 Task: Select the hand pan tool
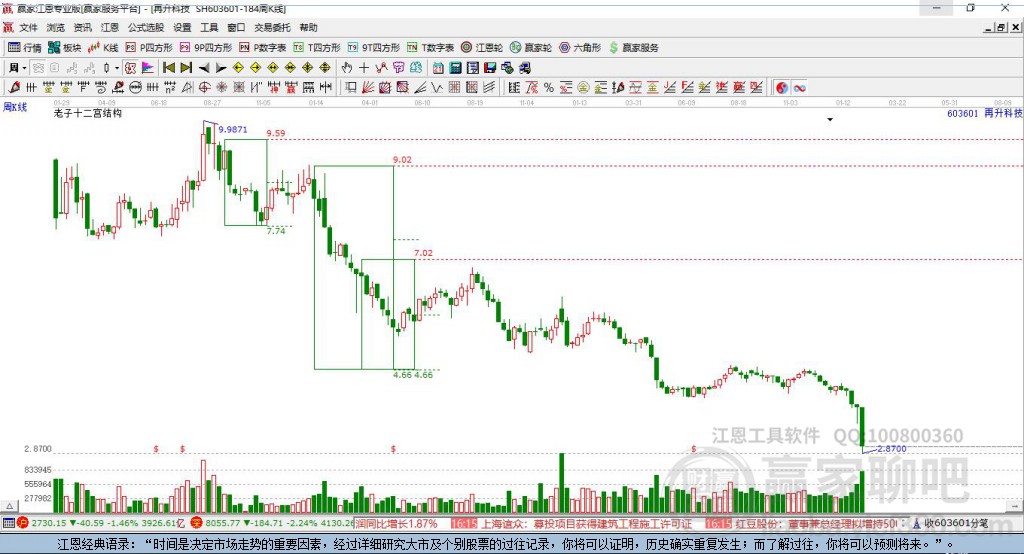click(347, 68)
